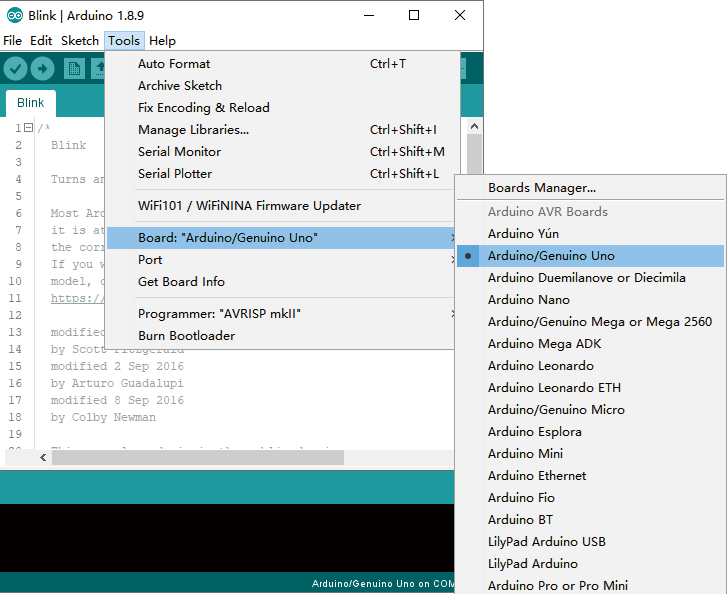727x594 pixels.
Task: Select the Arduino Leonardo board
Action: click(x=590, y=366)
